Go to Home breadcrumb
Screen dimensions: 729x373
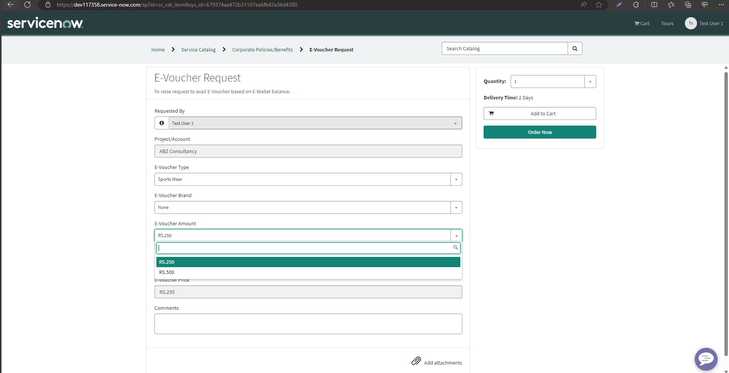click(x=158, y=50)
